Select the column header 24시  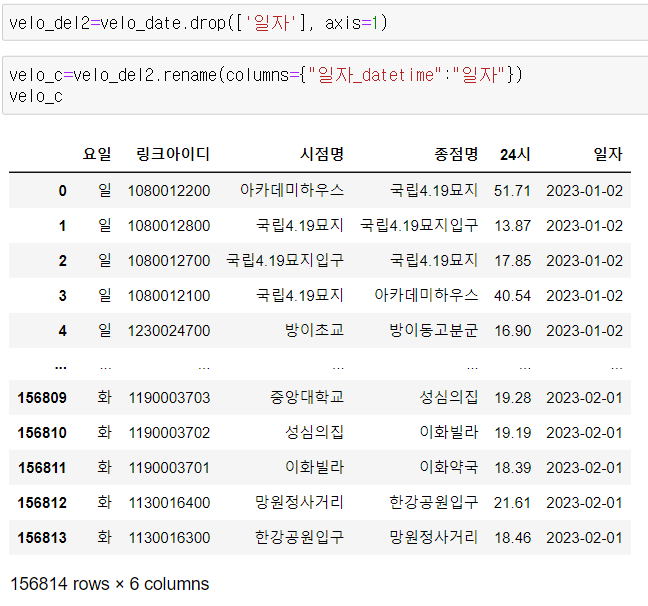click(515, 154)
